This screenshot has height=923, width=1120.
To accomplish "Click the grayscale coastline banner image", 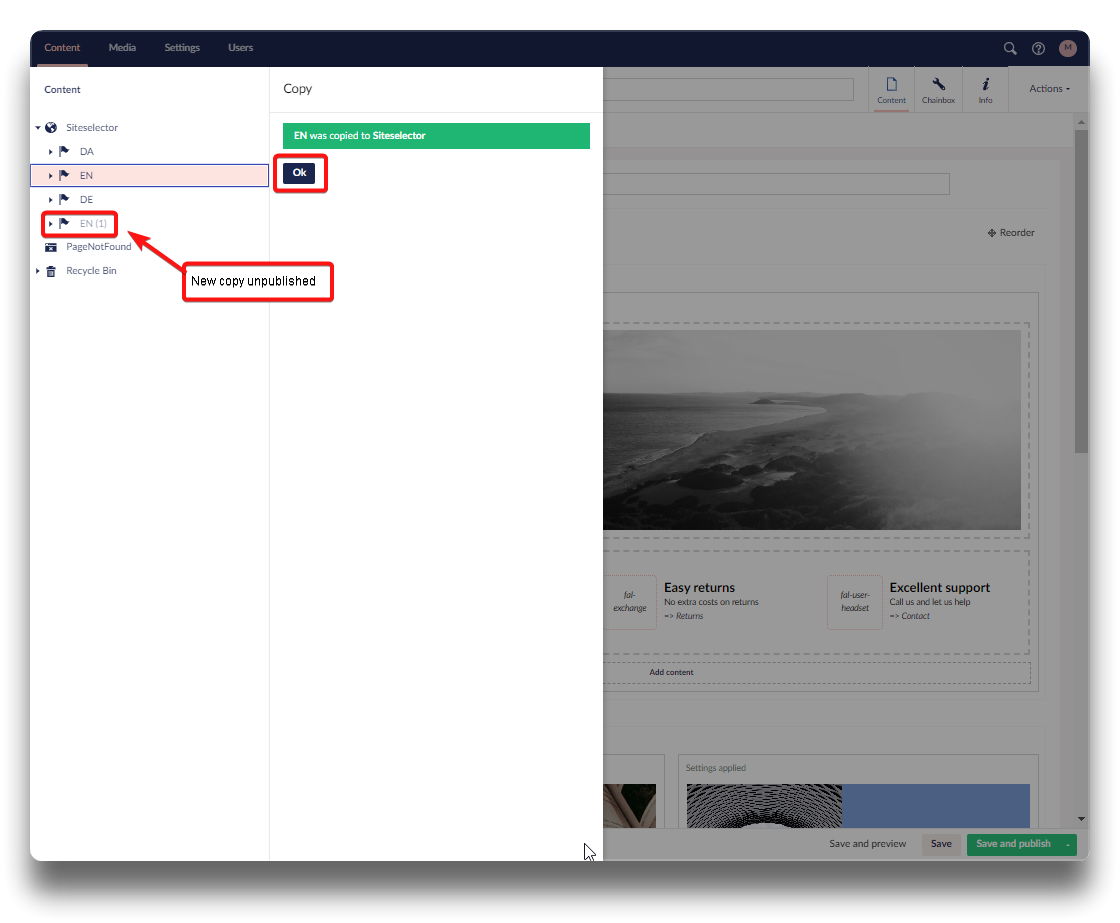I will pos(811,429).
